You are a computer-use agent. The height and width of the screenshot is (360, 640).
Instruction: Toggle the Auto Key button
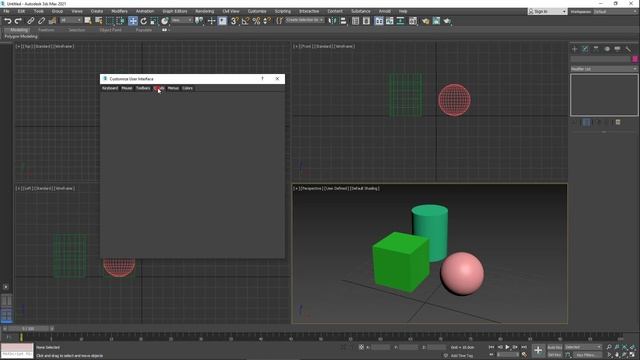point(554,347)
